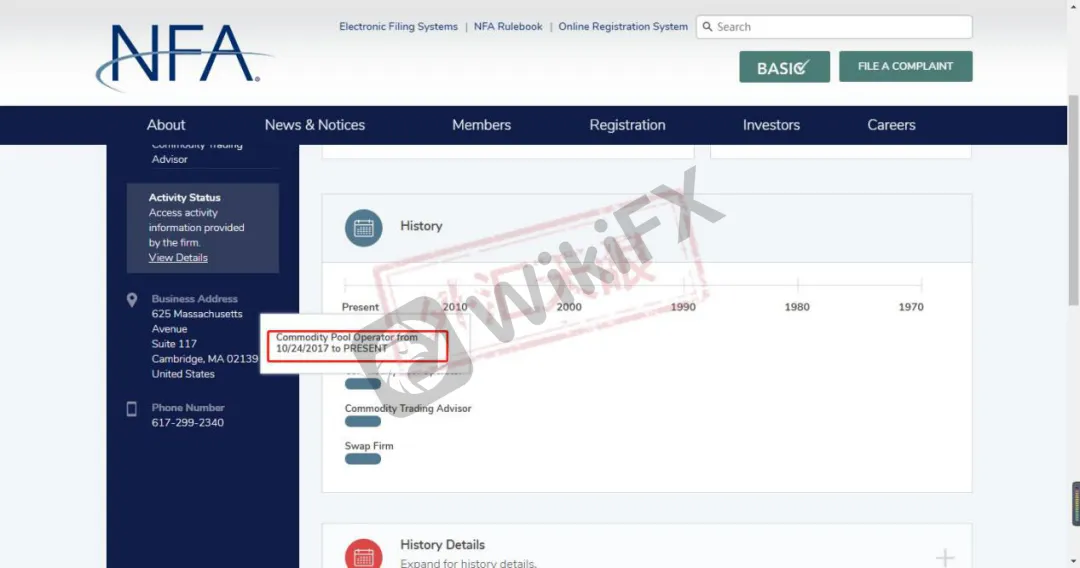This screenshot has height=568, width=1080.
Task: Open the About menu
Action: tap(165, 125)
